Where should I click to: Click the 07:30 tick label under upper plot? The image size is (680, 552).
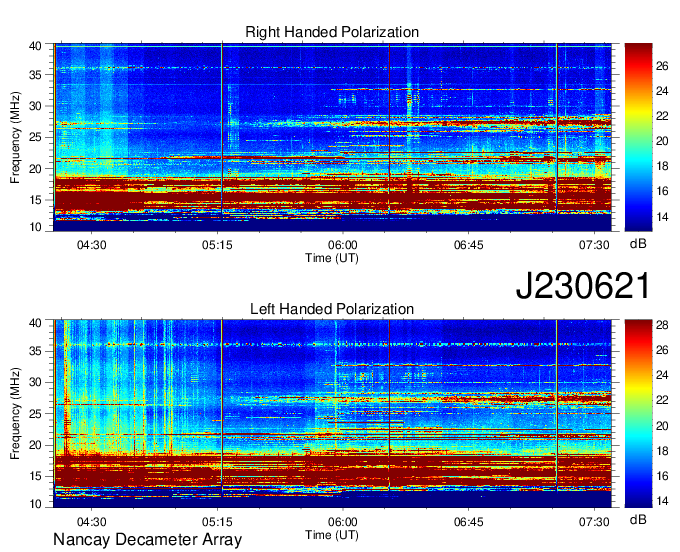594,245
